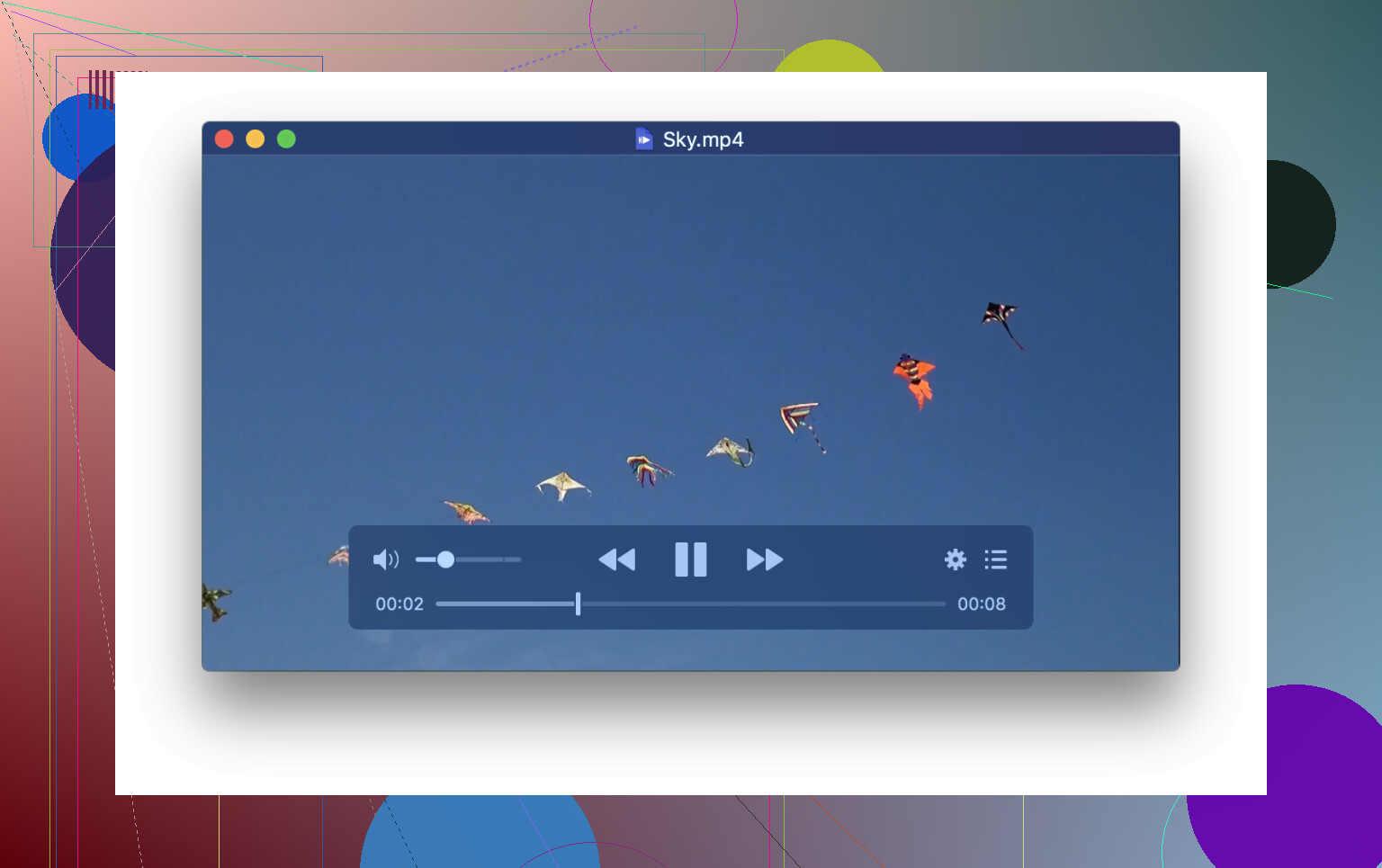Click the playback progress bar handle
This screenshot has width=1382, height=868.
pyautogui.click(x=578, y=604)
